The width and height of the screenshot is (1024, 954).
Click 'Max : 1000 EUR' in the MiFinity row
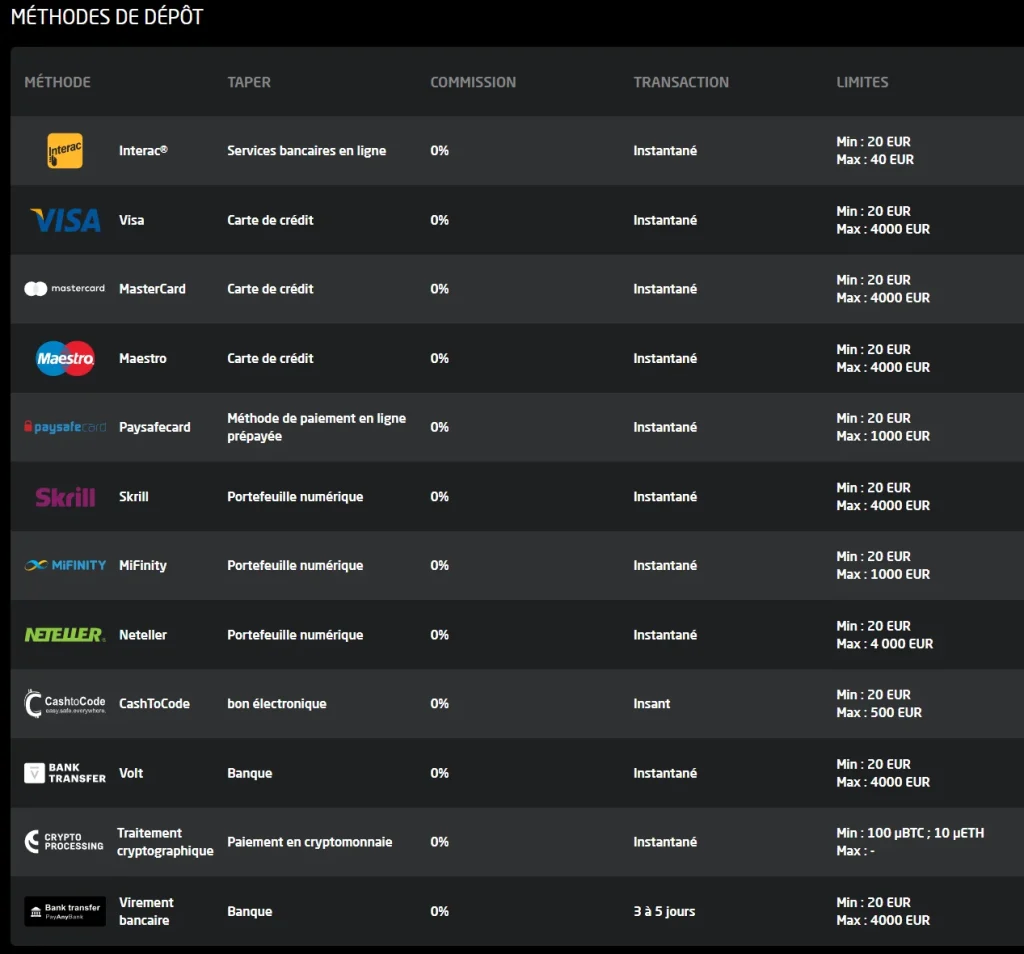click(883, 575)
